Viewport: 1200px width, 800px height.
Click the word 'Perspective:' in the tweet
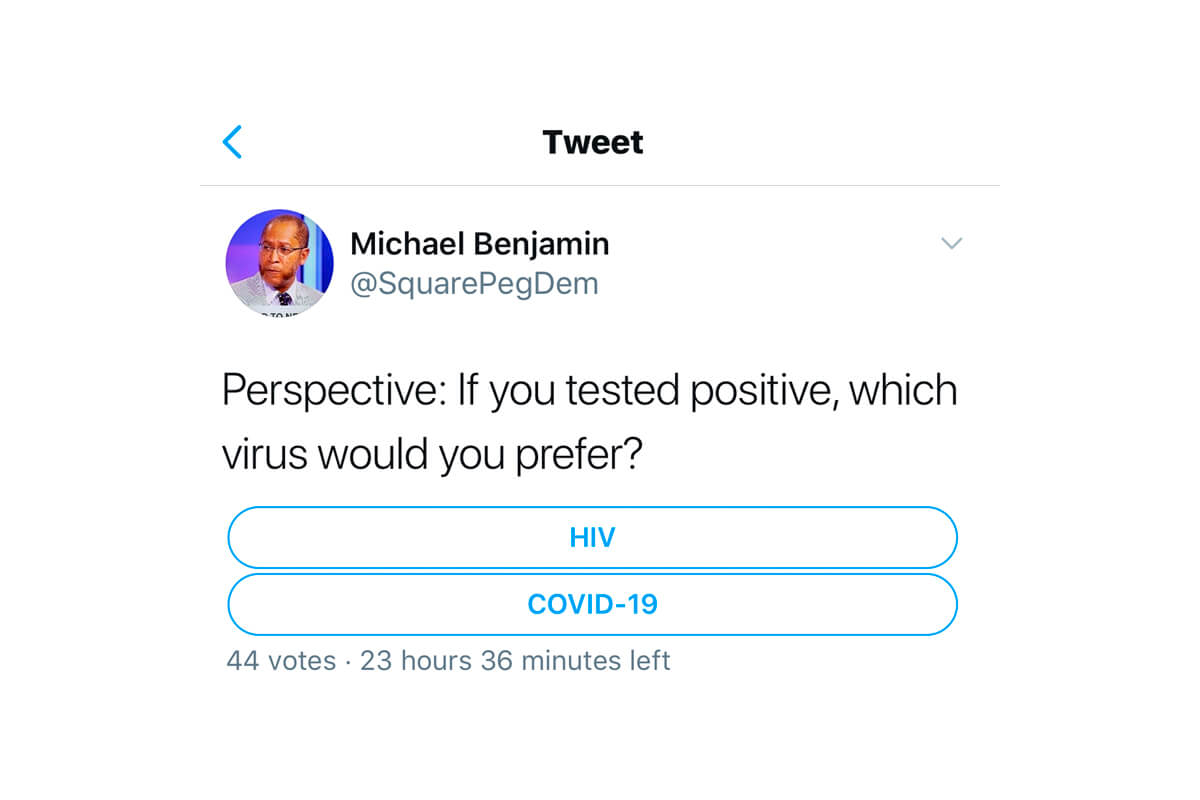[x=333, y=391]
